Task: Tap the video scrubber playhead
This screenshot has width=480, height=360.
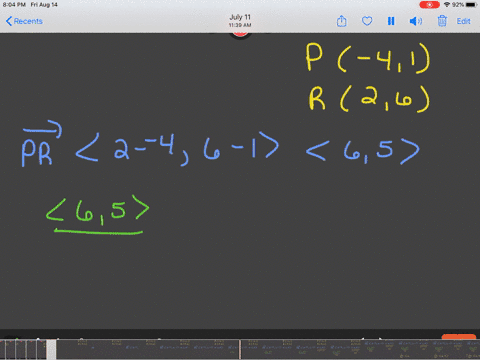Action: 240,349
